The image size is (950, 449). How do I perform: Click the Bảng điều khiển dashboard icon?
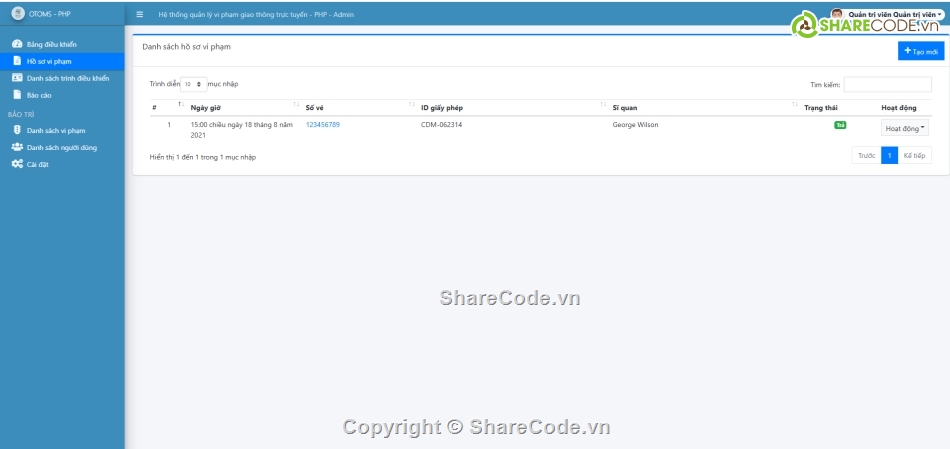pyautogui.click(x=17, y=45)
